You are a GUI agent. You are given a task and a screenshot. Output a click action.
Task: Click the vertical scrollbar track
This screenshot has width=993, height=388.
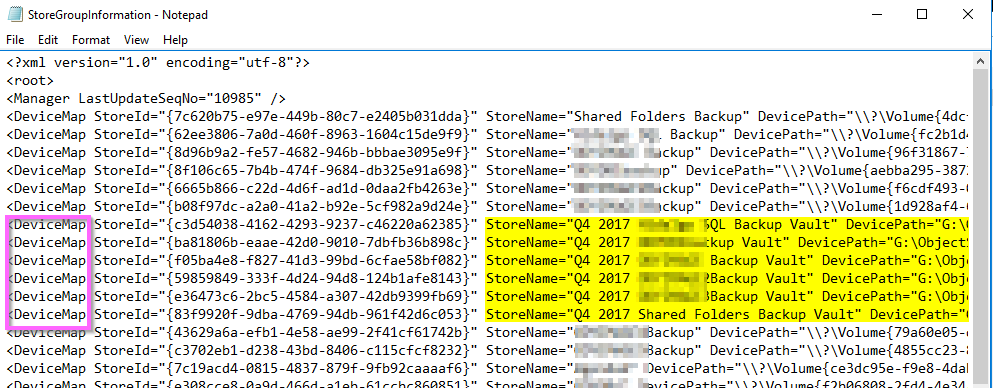pos(980,228)
